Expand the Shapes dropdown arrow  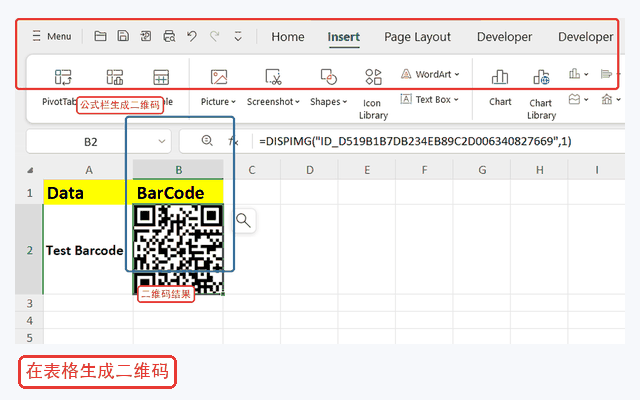coord(345,102)
